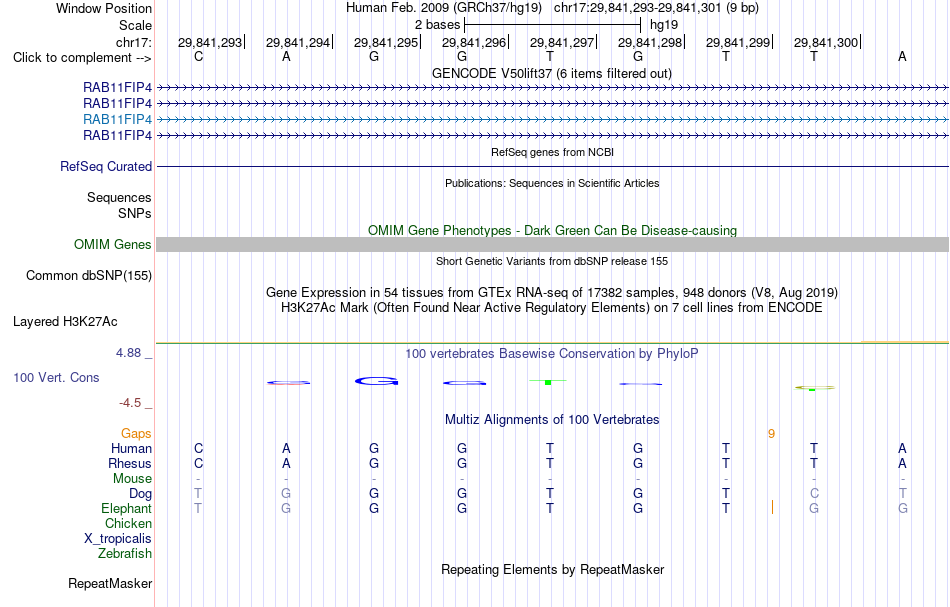The image size is (950, 607).
Task: Click the SNPs subtrack label
Action: click(x=135, y=213)
